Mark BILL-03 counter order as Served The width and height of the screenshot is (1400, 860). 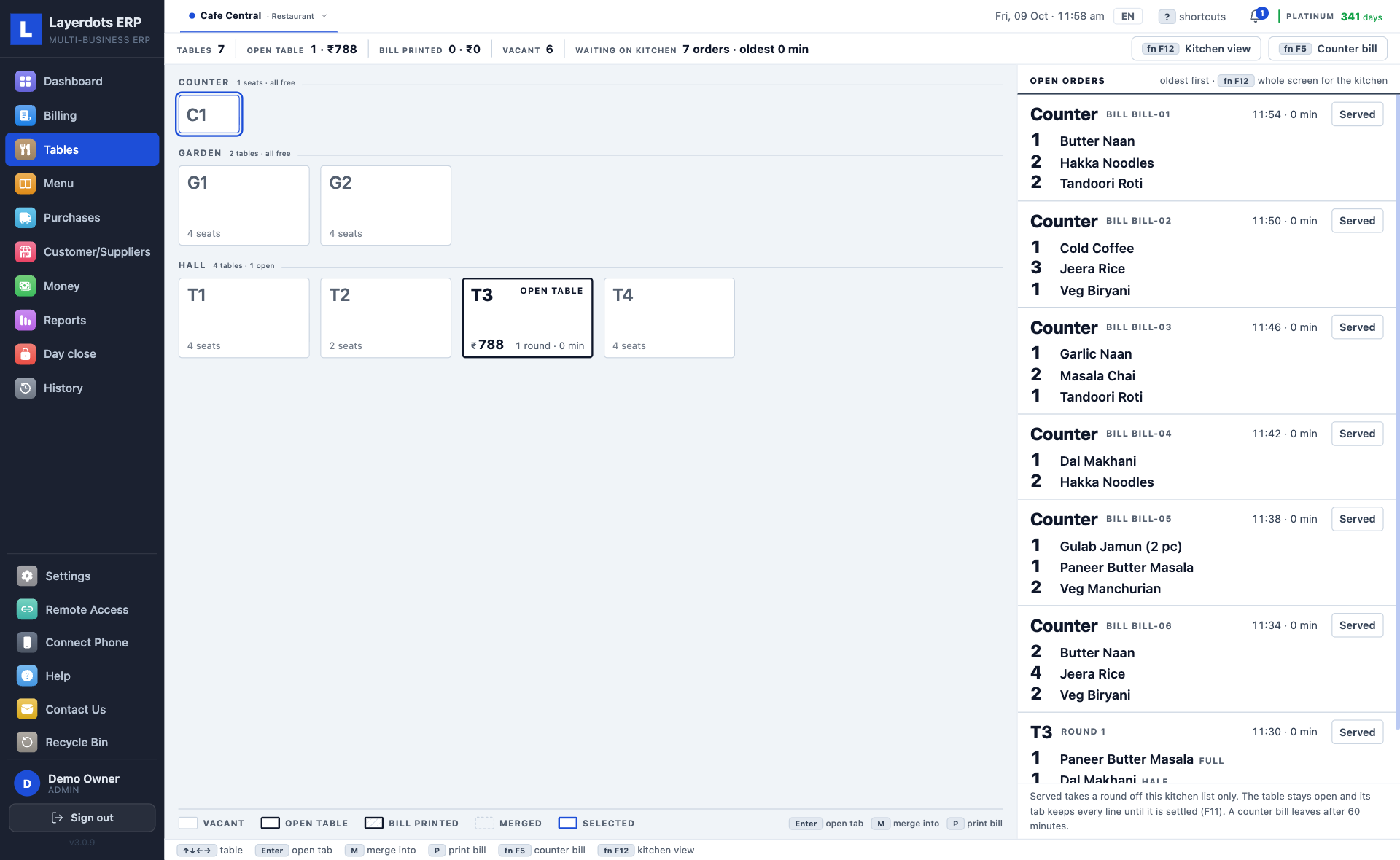tap(1357, 327)
